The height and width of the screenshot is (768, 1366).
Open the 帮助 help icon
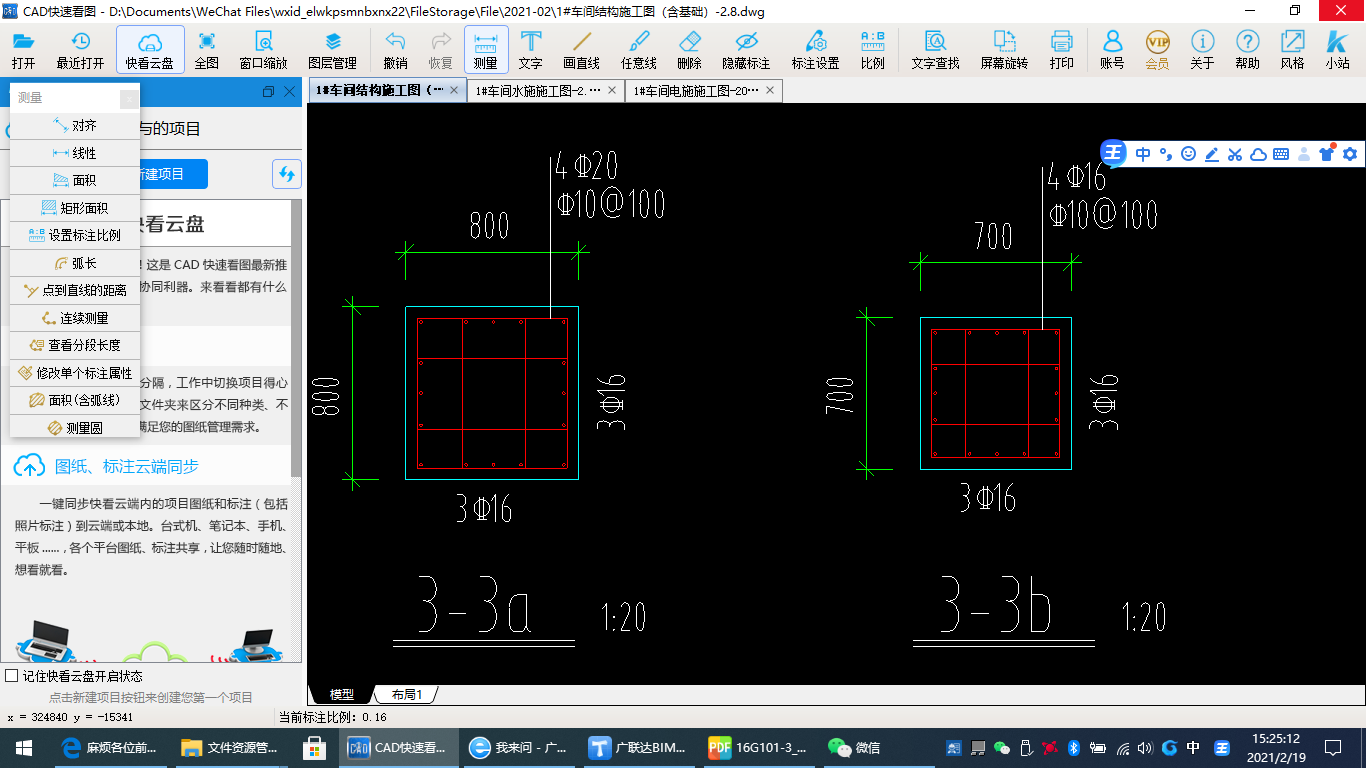point(1247,50)
